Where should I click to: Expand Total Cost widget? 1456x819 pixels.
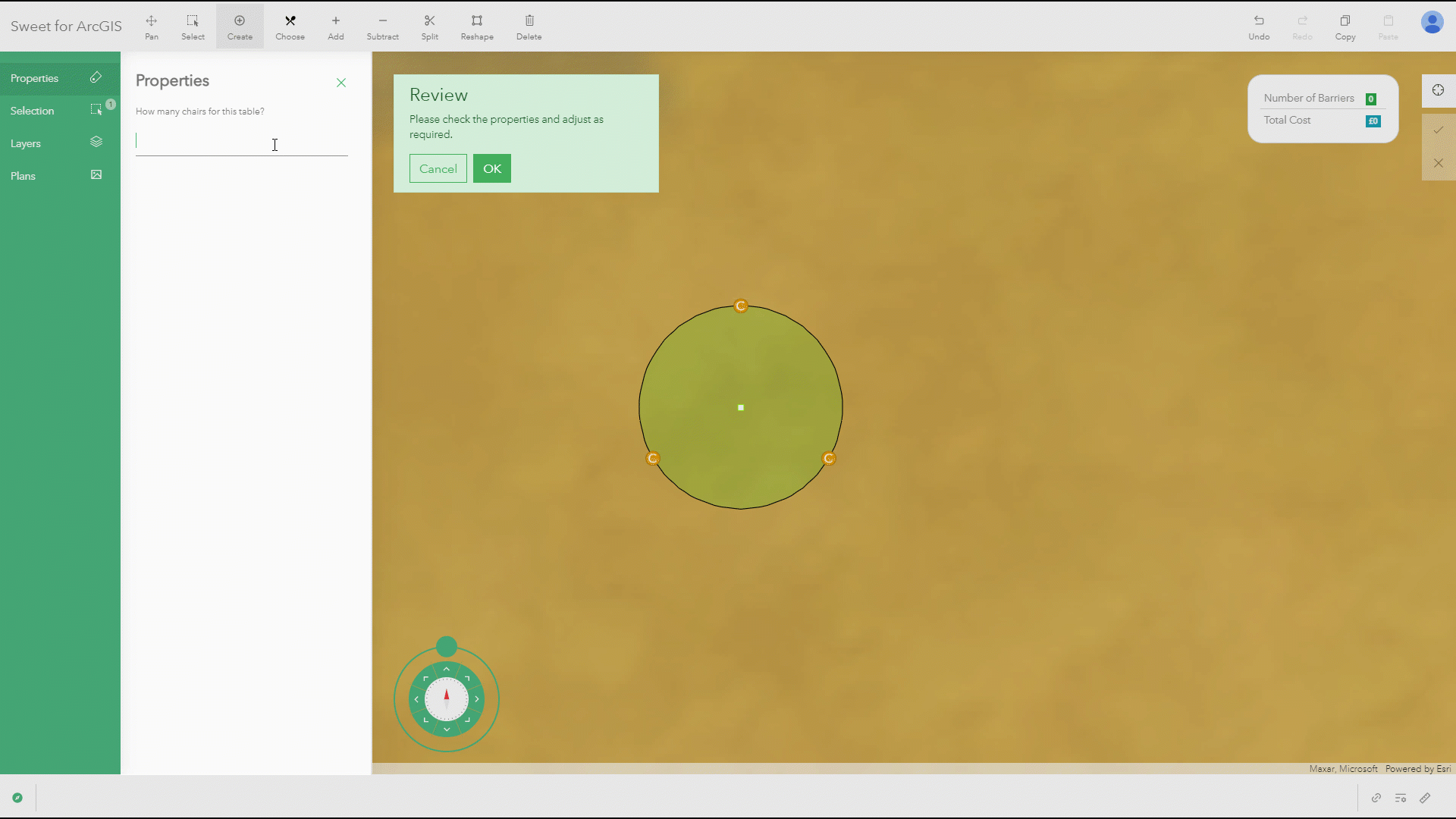click(1373, 120)
